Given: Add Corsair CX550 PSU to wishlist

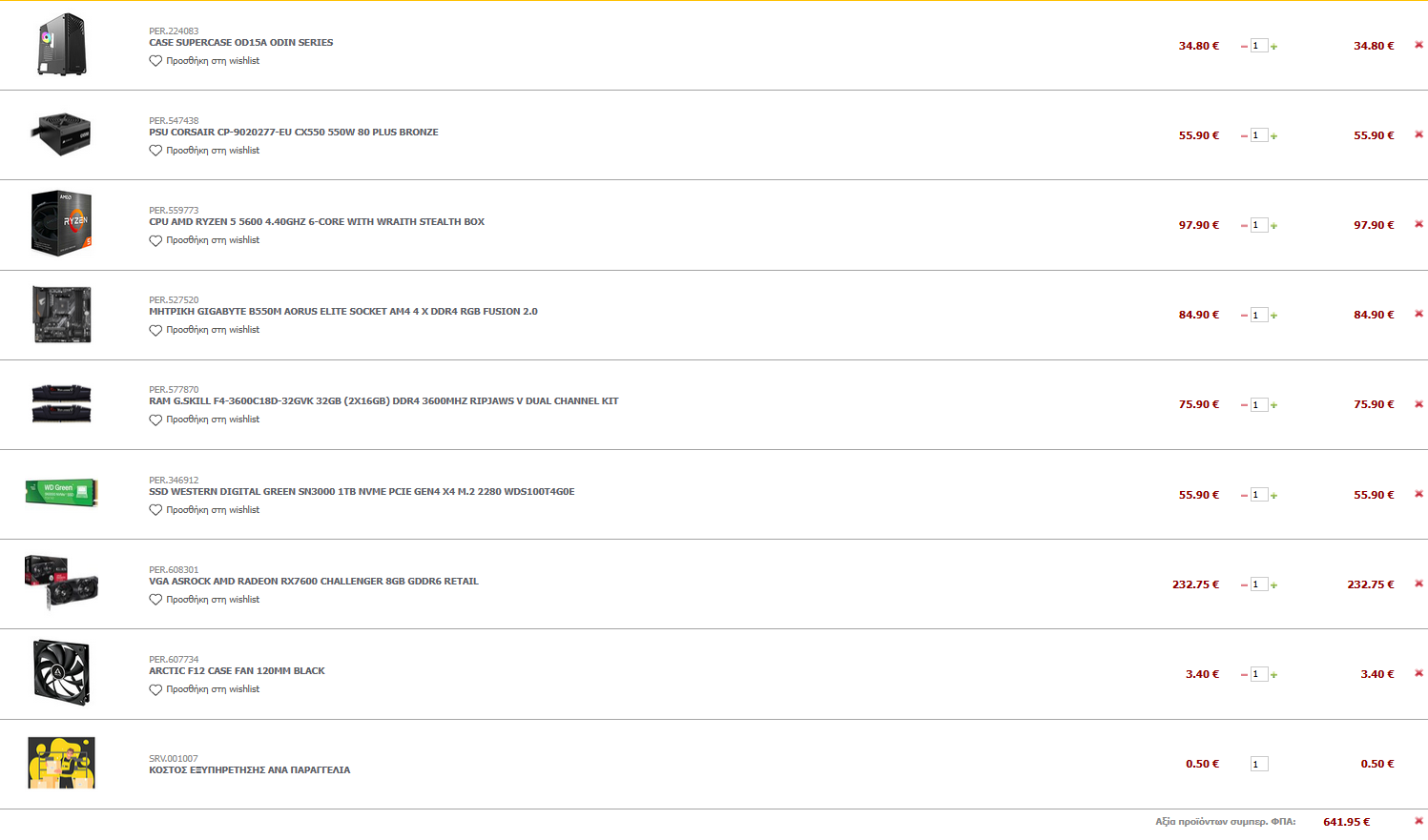Looking at the screenshot, I should [204, 151].
